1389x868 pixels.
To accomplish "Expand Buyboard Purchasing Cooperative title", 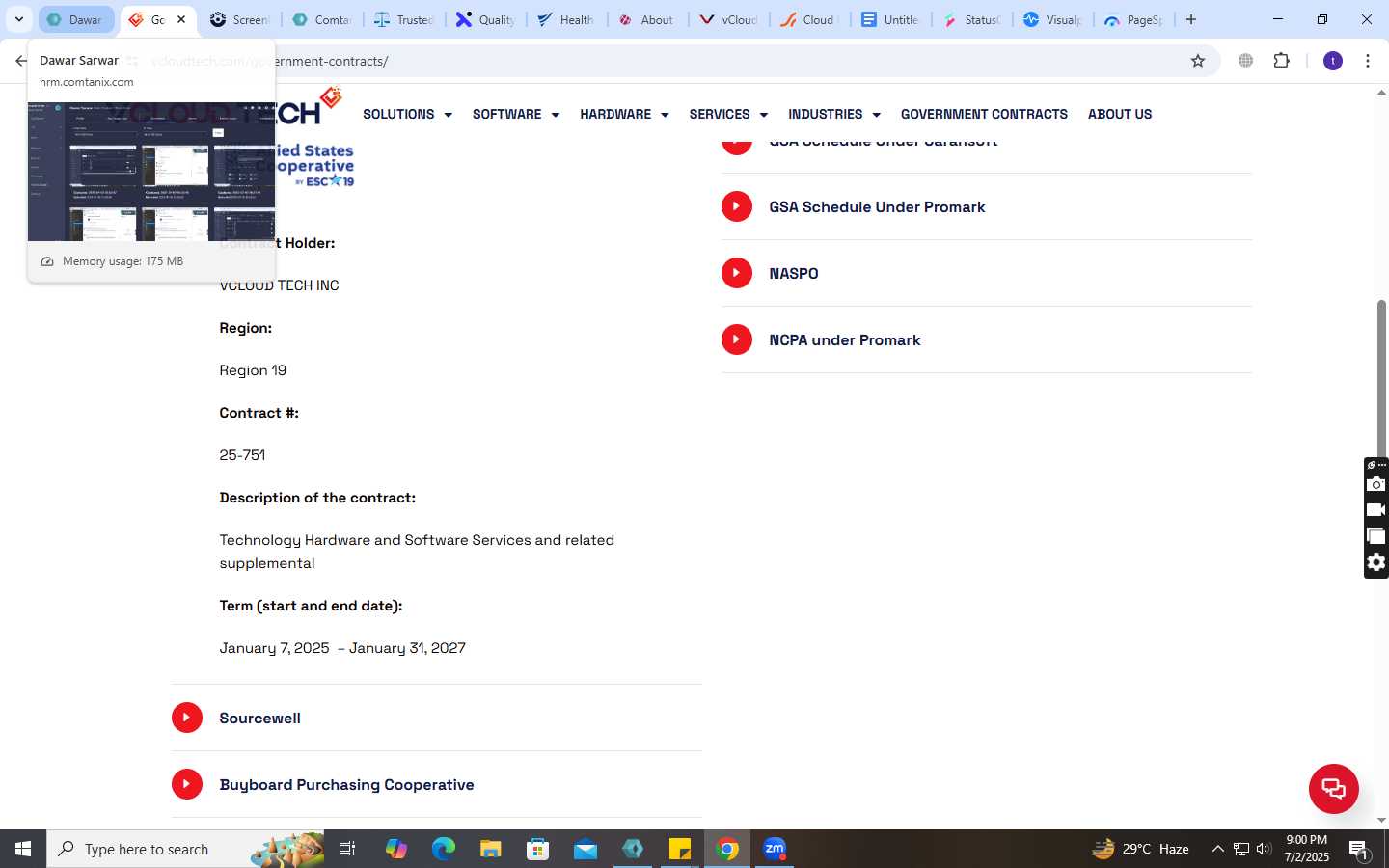I will [346, 784].
